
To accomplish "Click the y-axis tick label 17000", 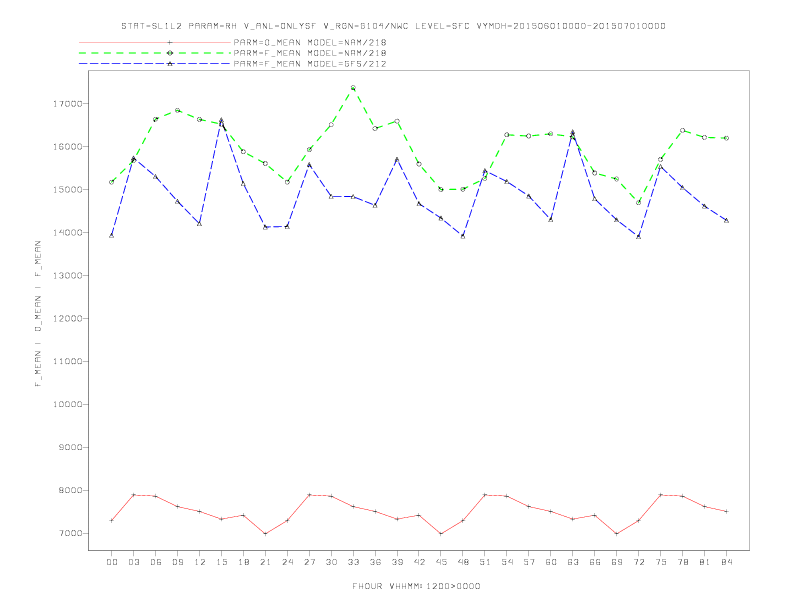I will 68,104.
